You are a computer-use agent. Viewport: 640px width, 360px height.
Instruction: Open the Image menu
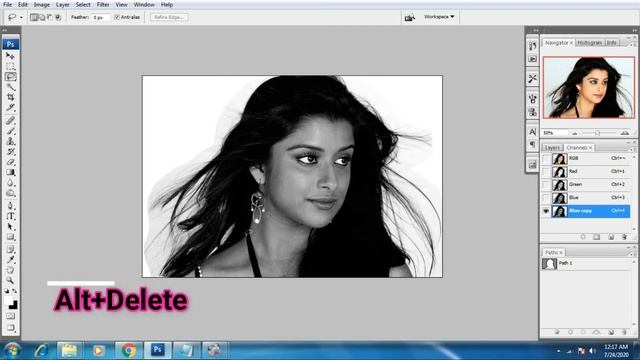[x=41, y=4]
